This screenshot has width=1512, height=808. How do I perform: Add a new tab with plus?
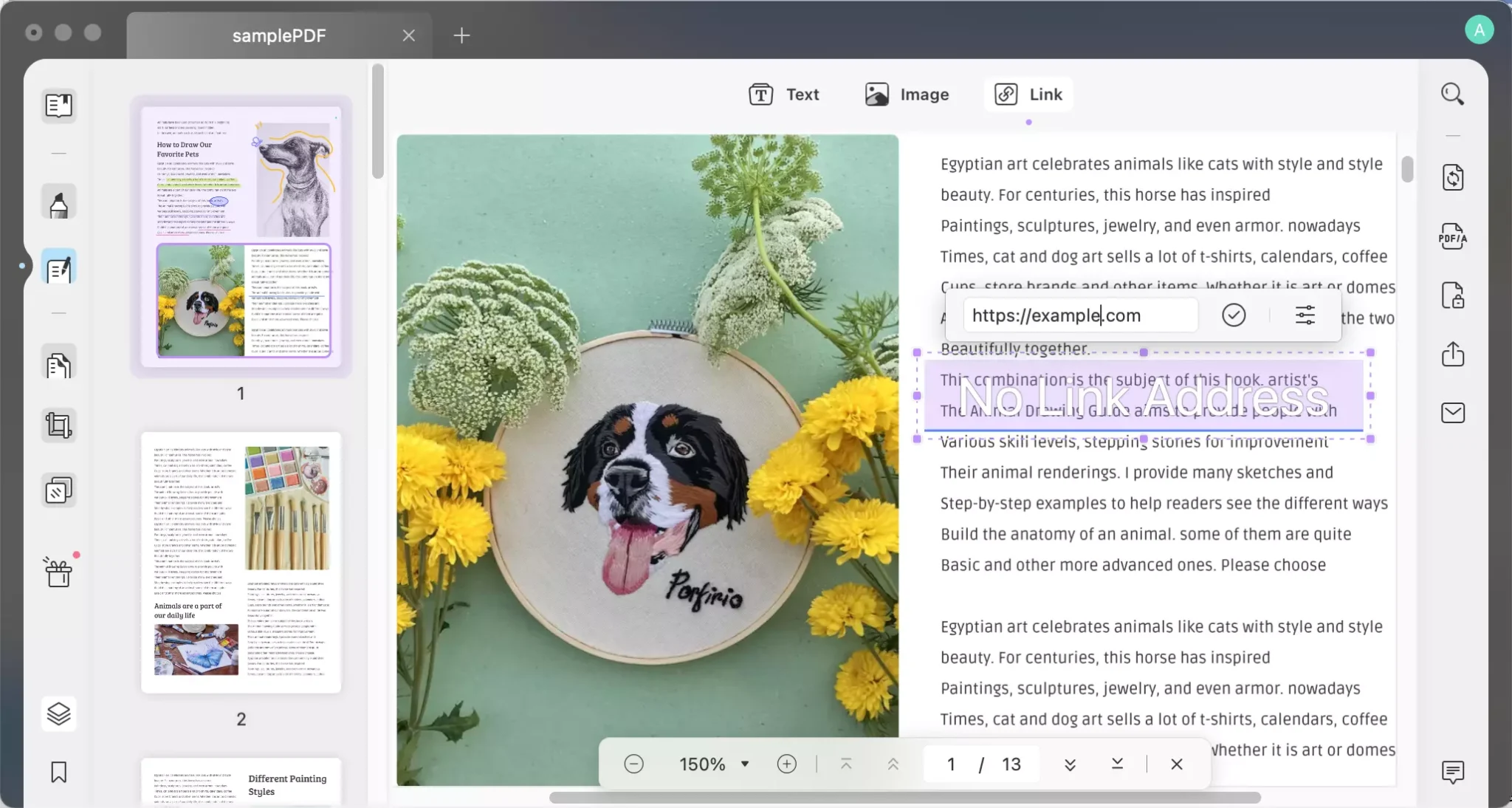click(x=461, y=35)
